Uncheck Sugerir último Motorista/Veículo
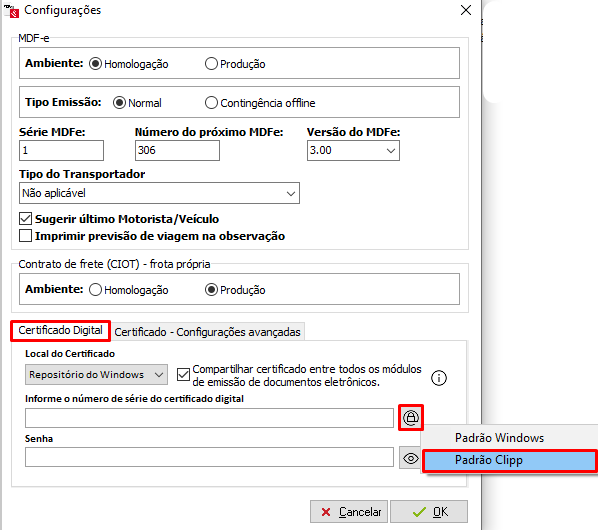This screenshot has width=598, height=530. click(26, 219)
